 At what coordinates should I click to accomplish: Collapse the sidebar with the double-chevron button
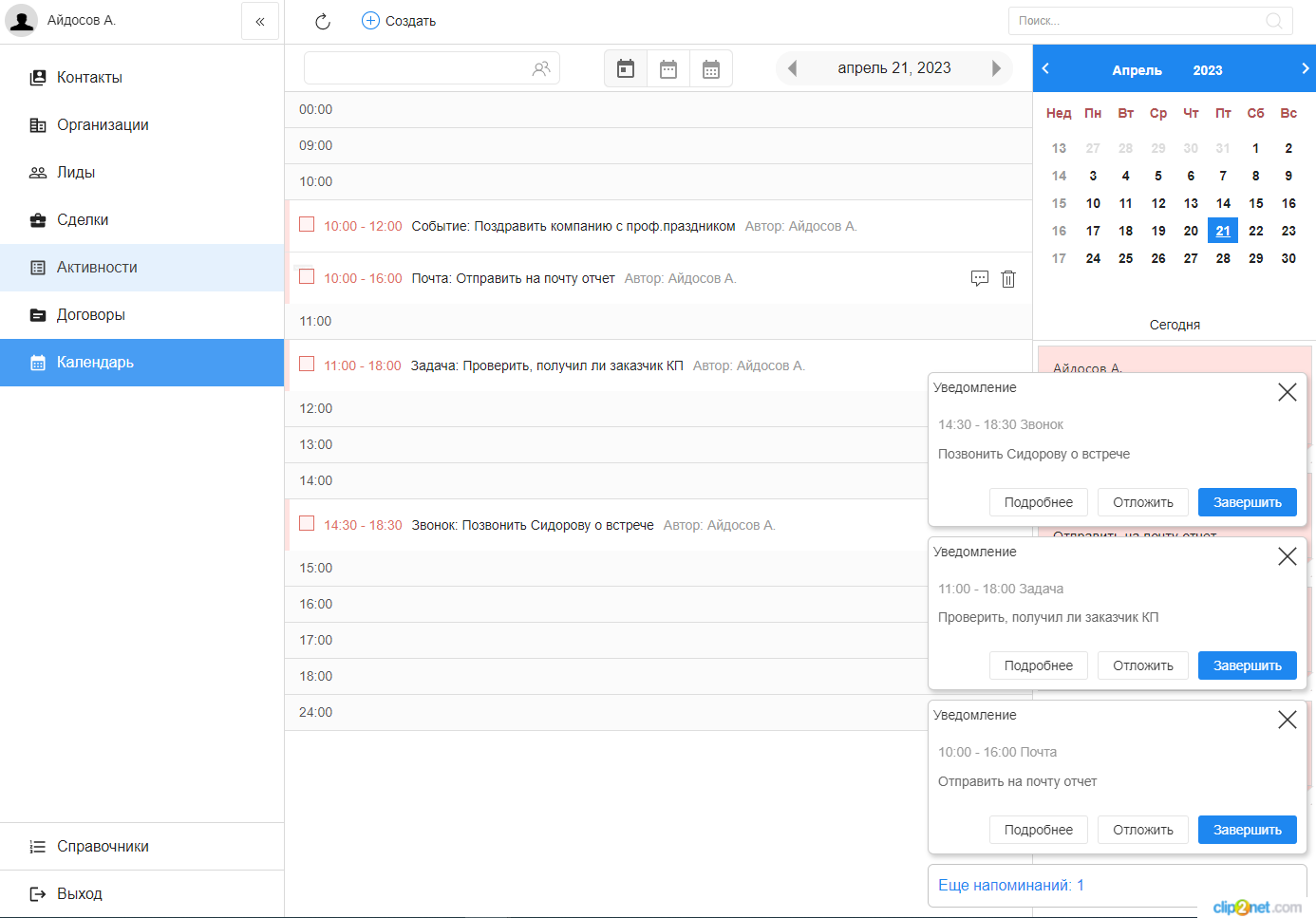coord(260,21)
